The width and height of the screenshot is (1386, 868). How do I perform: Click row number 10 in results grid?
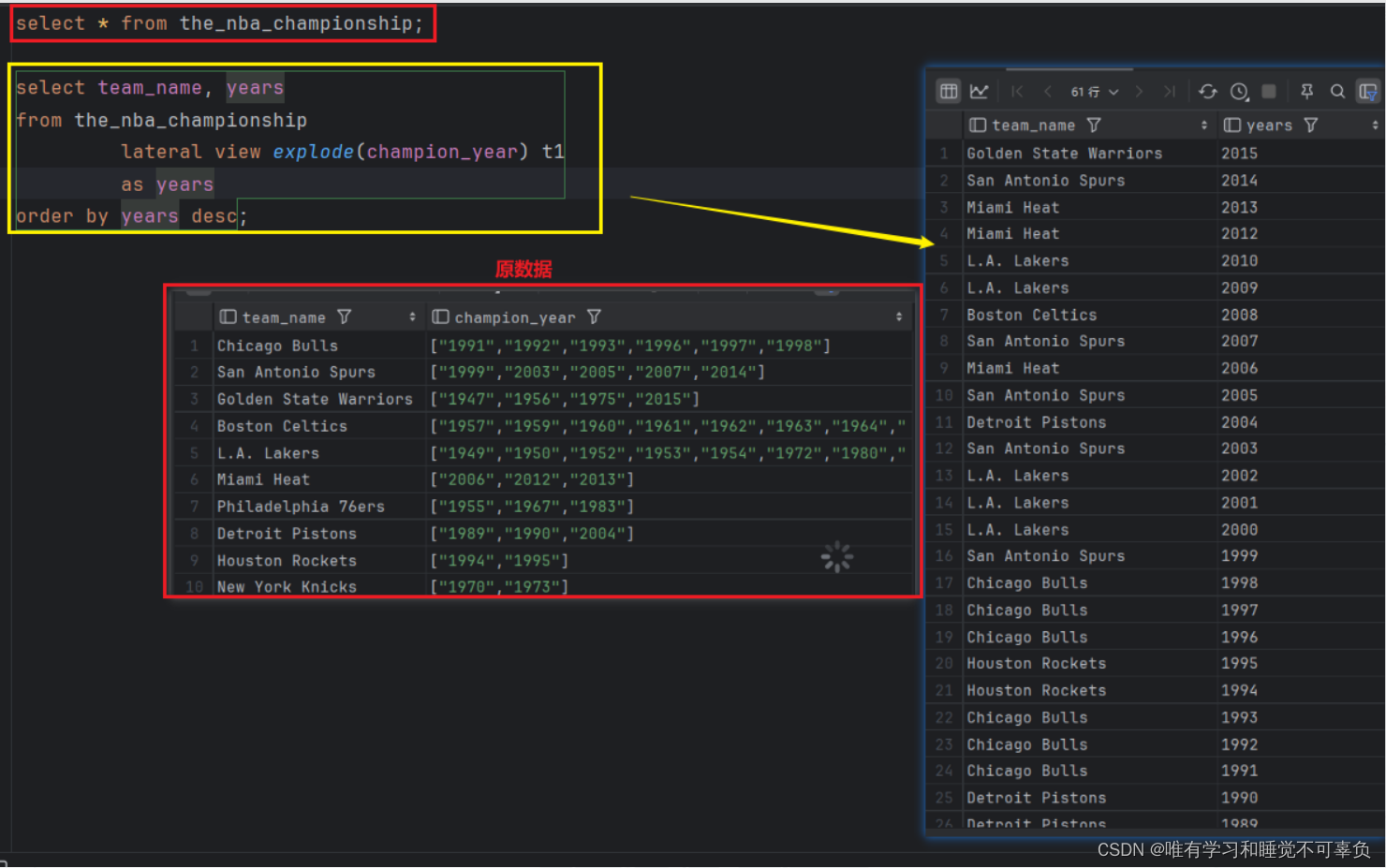click(943, 395)
